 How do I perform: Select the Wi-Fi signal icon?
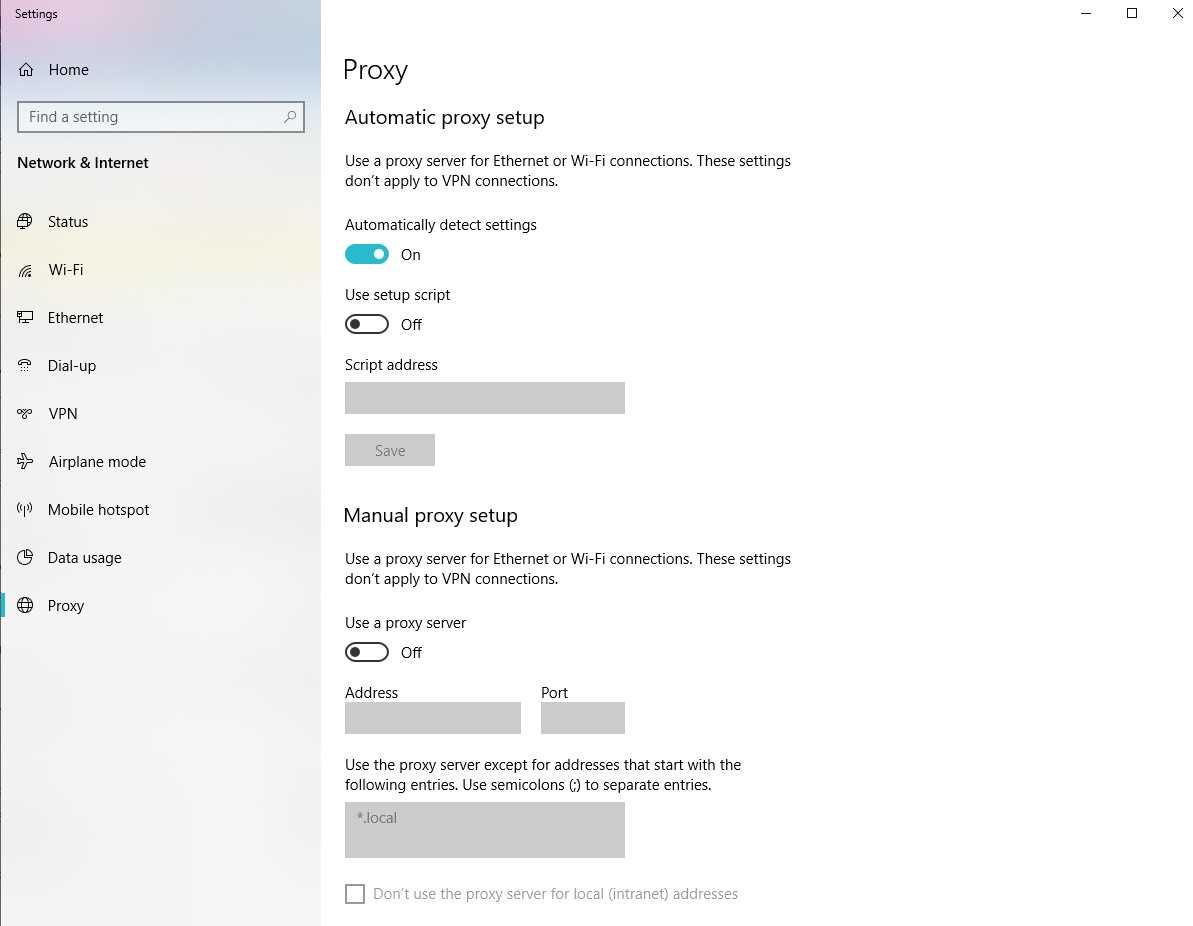25,270
